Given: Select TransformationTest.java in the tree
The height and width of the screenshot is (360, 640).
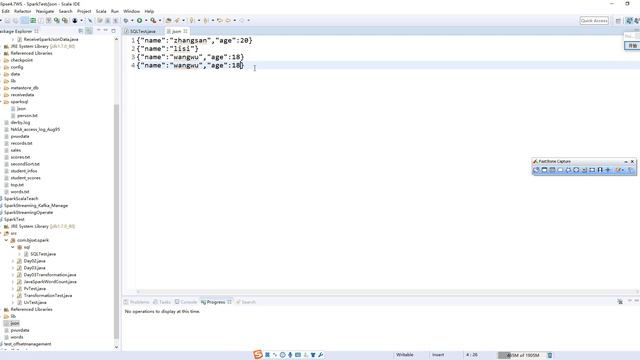Looking at the screenshot, I should (48, 296).
